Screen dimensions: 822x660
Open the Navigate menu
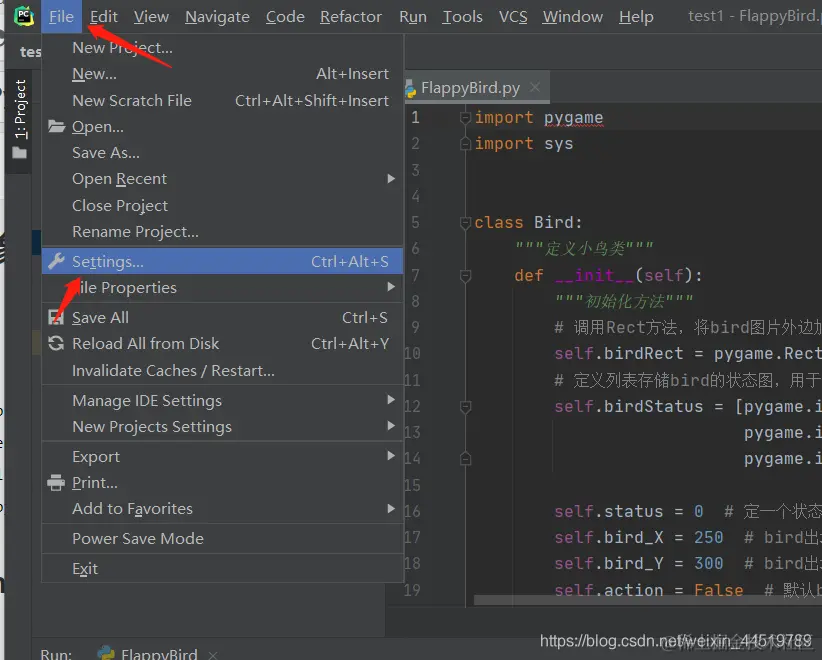tap(217, 17)
